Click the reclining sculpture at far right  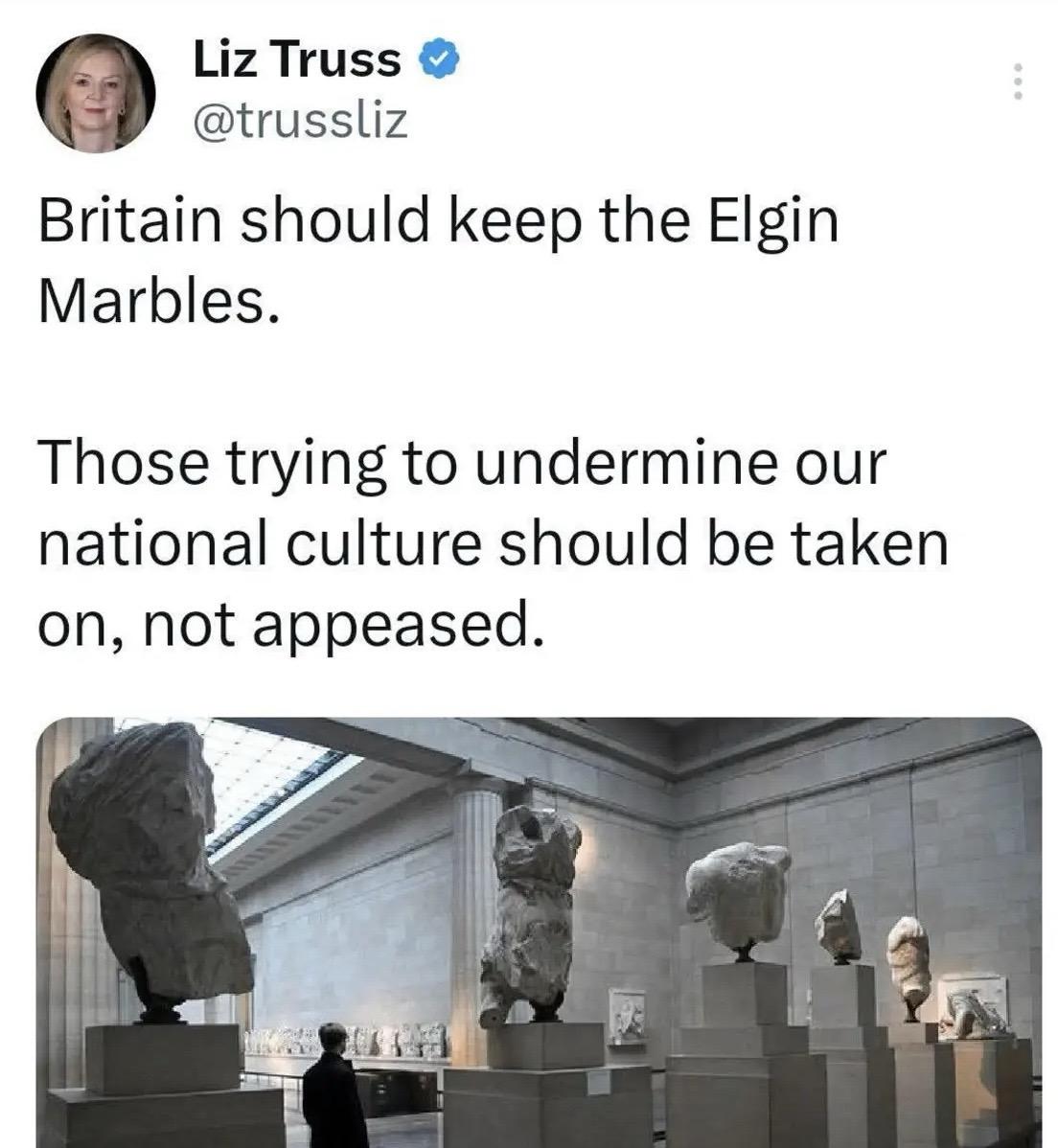click(x=976, y=1016)
